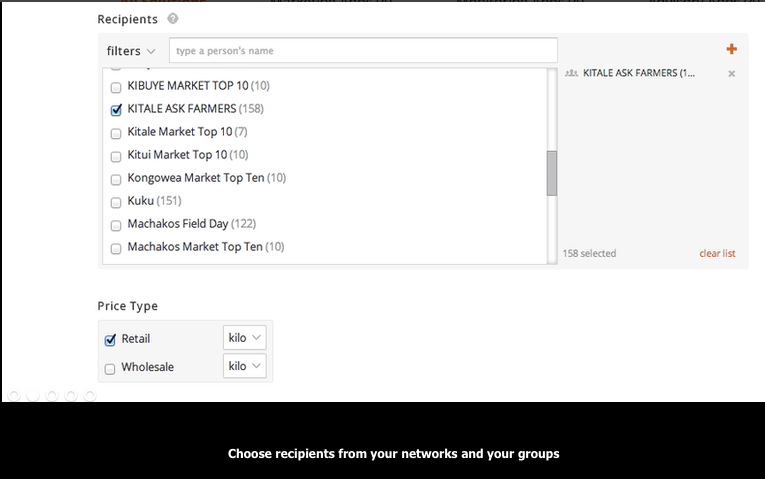Screen dimensions: 765x479
Task: Open the Wholesale kilo unit dropdown
Action: (245, 367)
